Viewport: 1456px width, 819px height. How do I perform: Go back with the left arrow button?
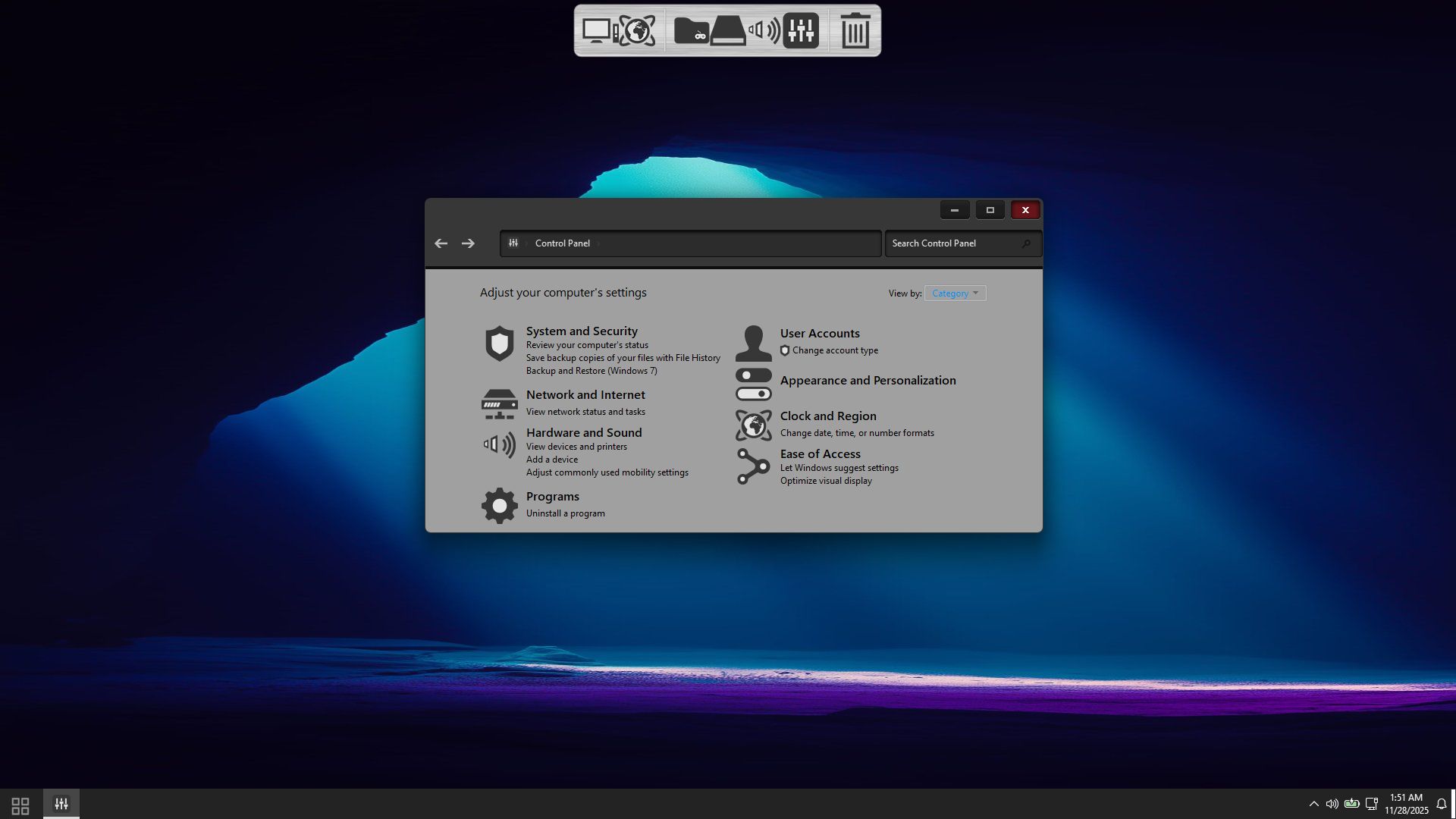pos(441,243)
